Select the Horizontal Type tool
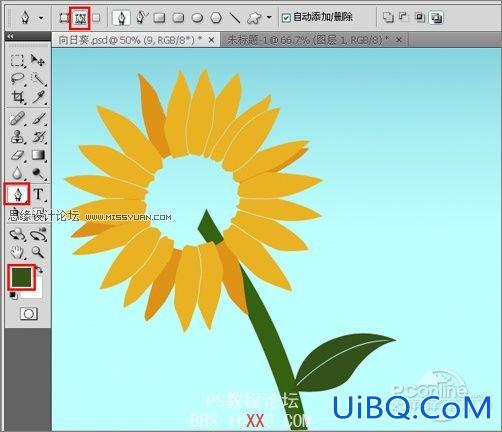 pos(39,194)
